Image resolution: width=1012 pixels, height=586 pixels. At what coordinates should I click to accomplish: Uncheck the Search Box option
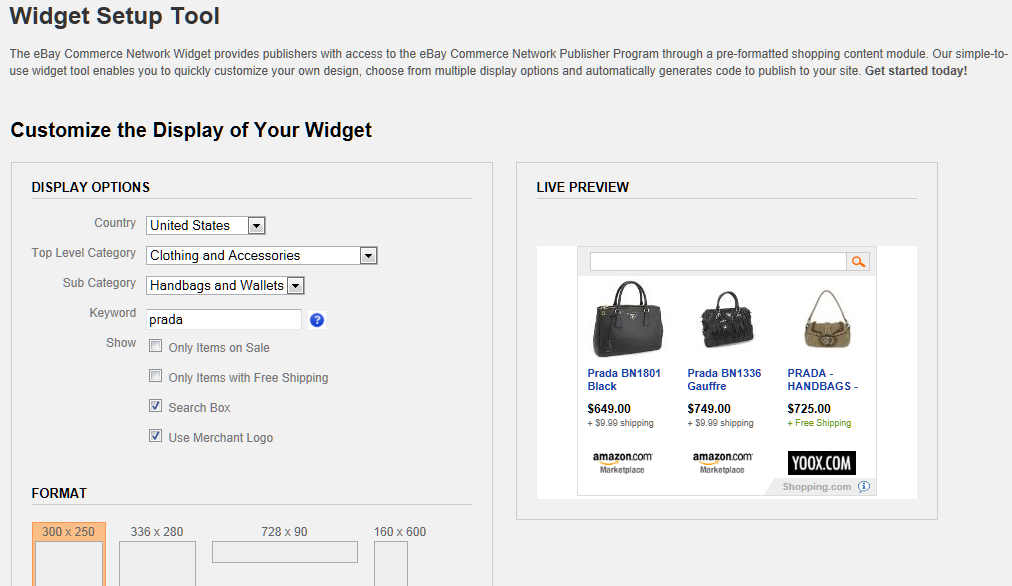pyautogui.click(x=156, y=407)
